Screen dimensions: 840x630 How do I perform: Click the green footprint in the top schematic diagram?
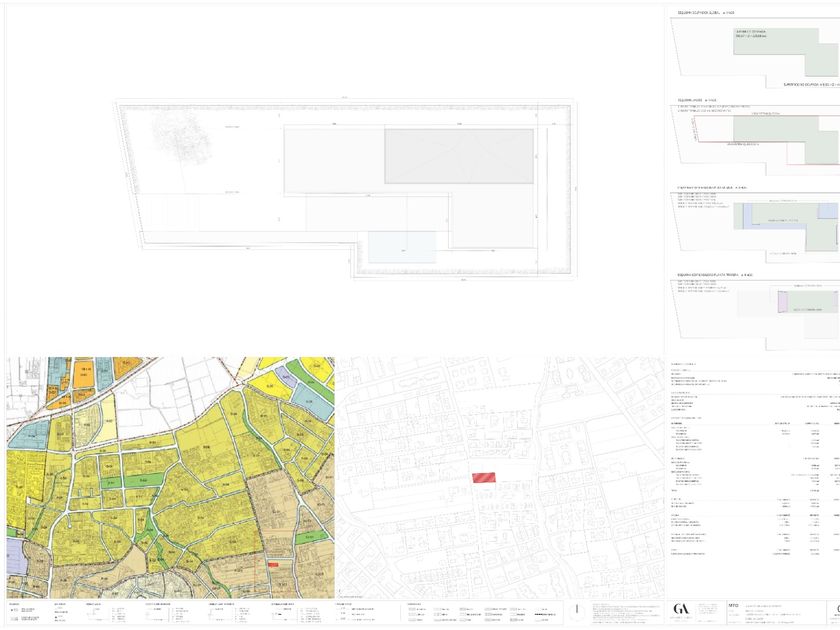click(x=786, y=51)
